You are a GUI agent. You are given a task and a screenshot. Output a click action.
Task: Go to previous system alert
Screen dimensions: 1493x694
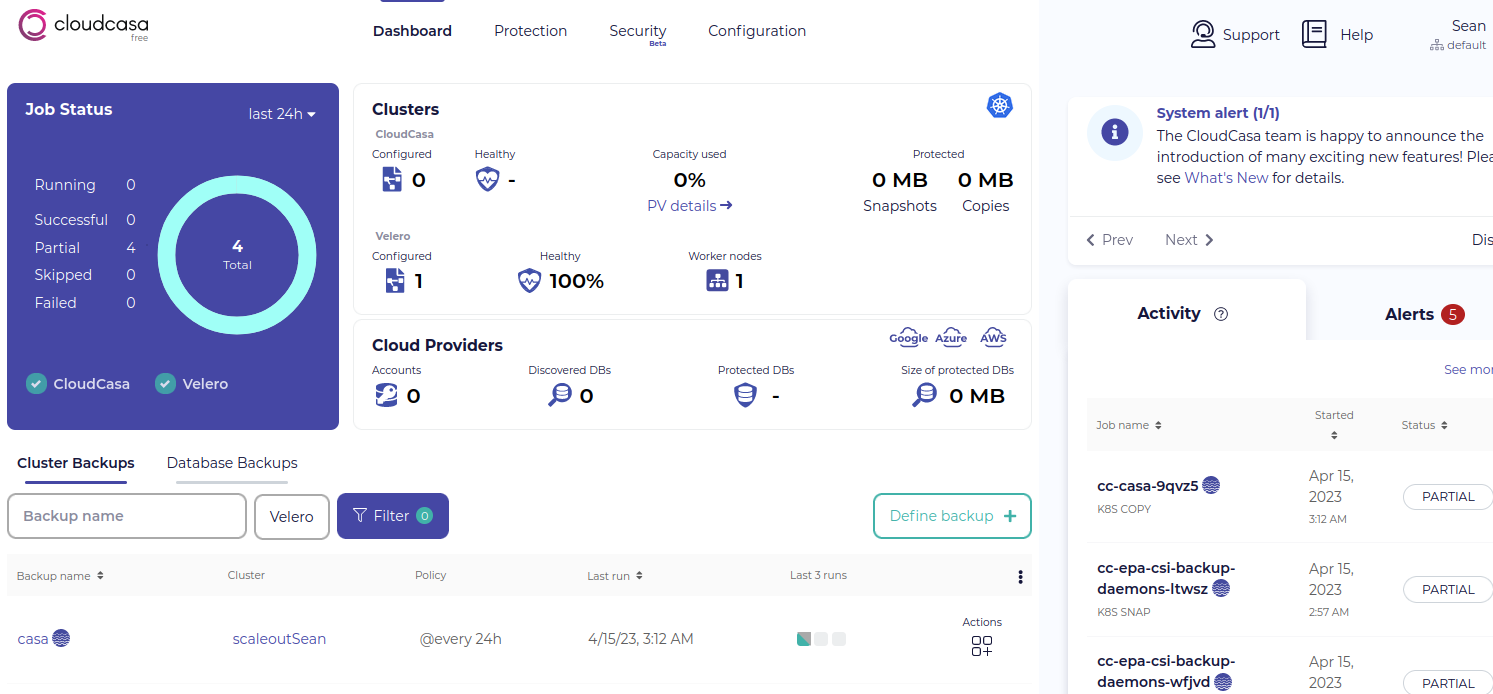pyautogui.click(x=1110, y=240)
